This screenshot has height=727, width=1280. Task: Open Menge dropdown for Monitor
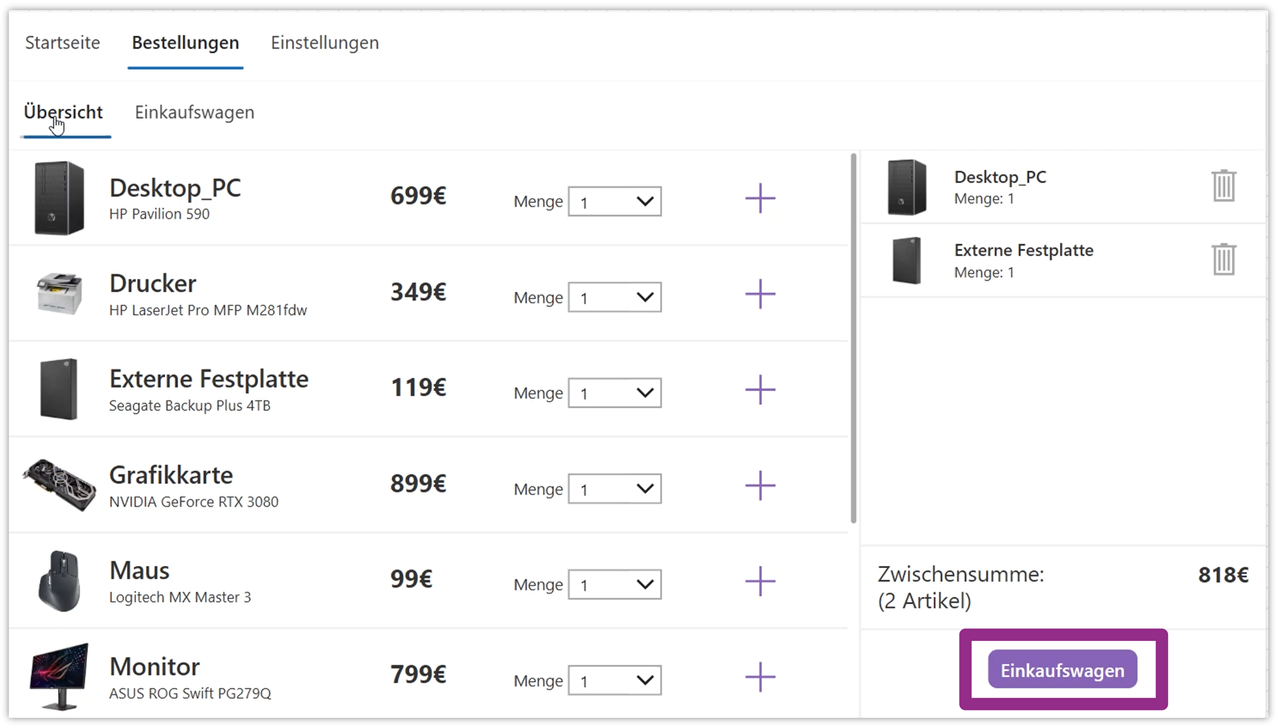(x=614, y=681)
